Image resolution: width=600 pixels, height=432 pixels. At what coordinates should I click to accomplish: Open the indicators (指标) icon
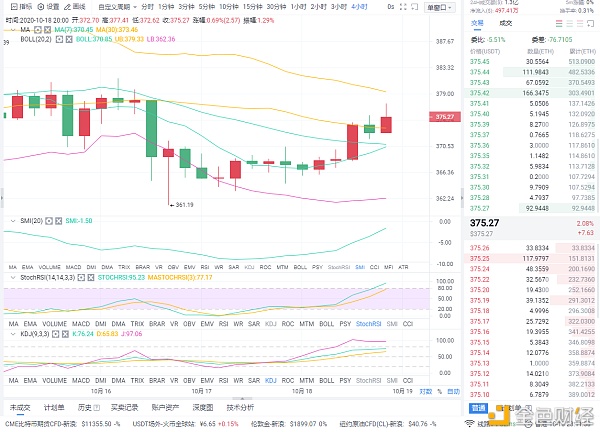pyautogui.click(x=17, y=6)
